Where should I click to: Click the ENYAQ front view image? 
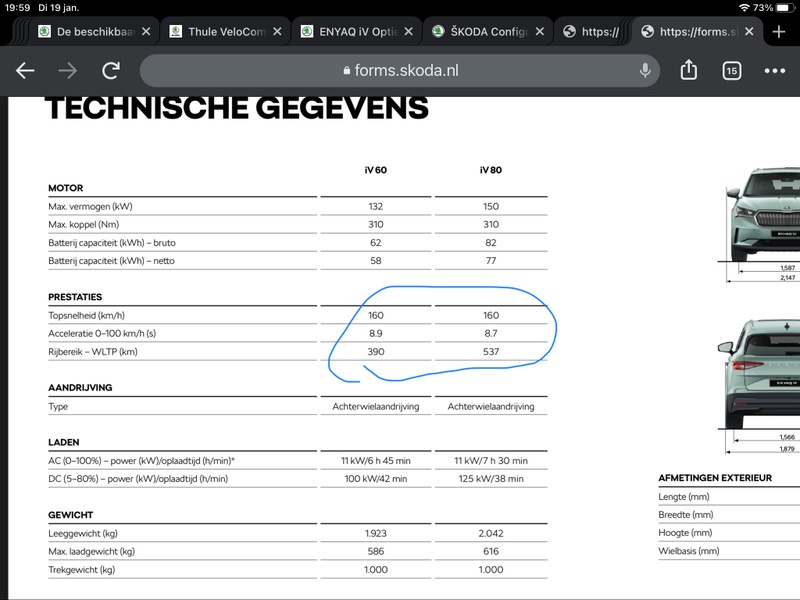763,214
